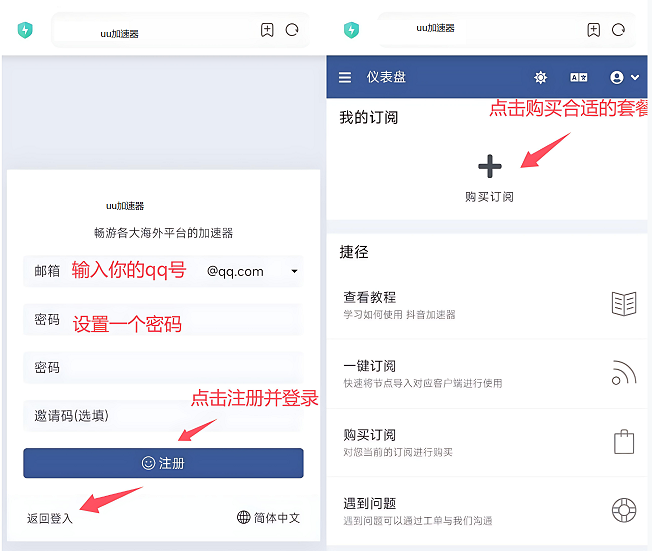Click the green shield icon in right browser
Image resolution: width=652 pixels, height=551 pixels.
351,30
